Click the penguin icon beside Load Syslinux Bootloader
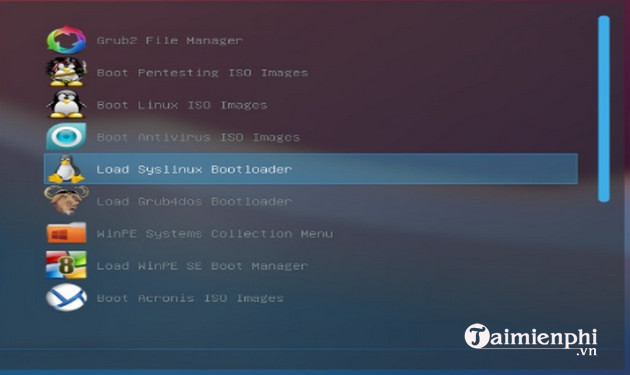Screen dimensions: 630x375 [x=66, y=169]
